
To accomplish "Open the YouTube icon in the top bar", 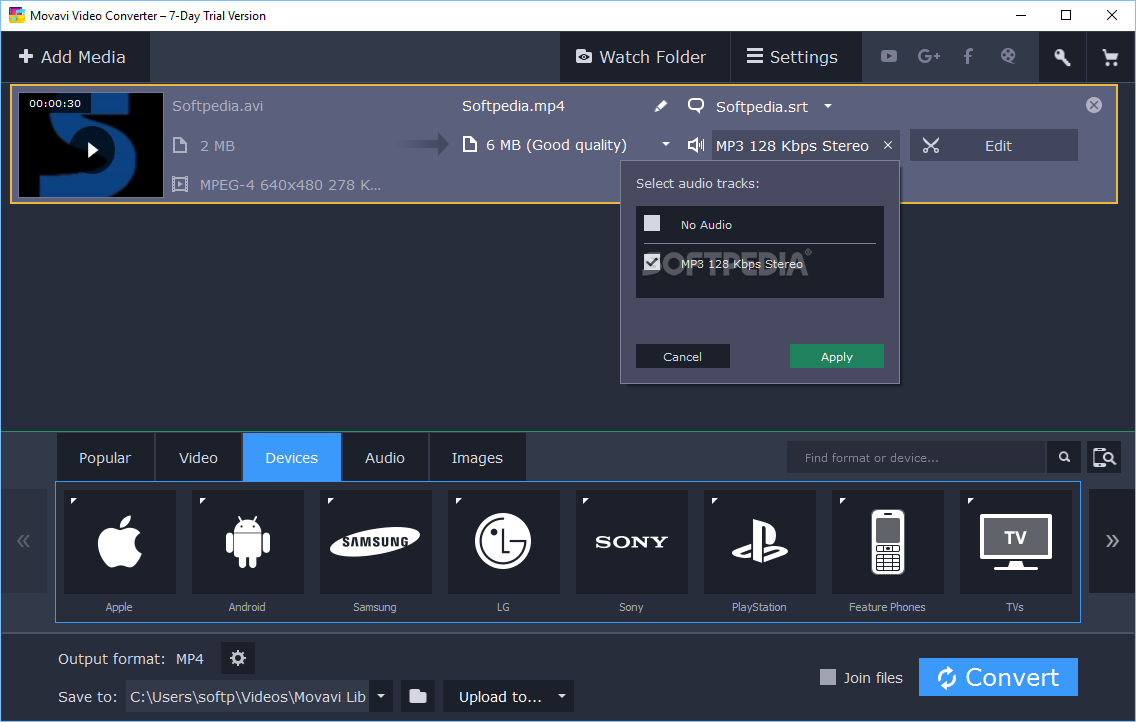I will tap(888, 56).
